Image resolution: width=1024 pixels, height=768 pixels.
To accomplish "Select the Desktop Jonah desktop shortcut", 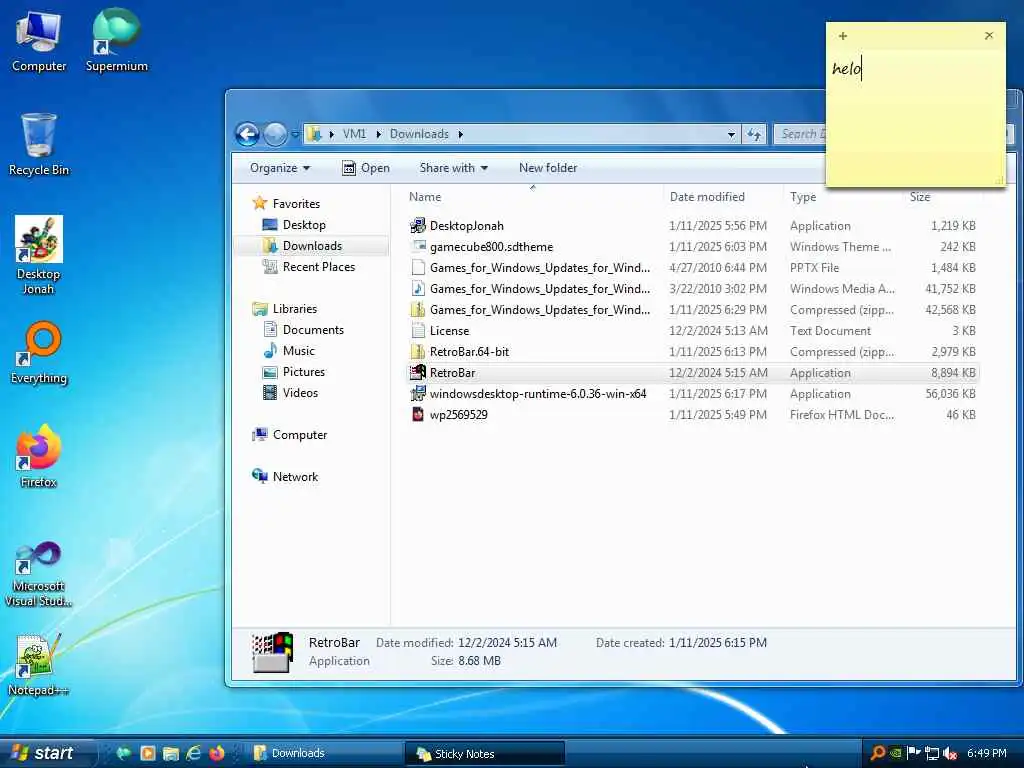I will click(39, 255).
